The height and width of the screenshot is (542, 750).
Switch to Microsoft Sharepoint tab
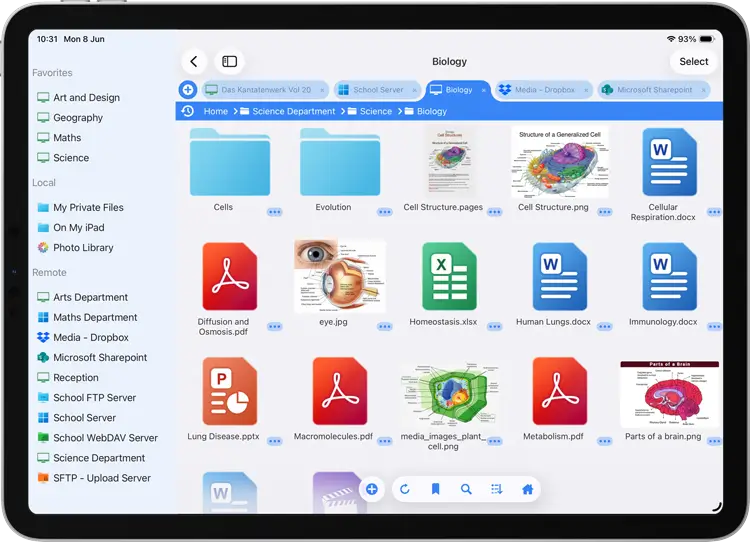coord(654,89)
